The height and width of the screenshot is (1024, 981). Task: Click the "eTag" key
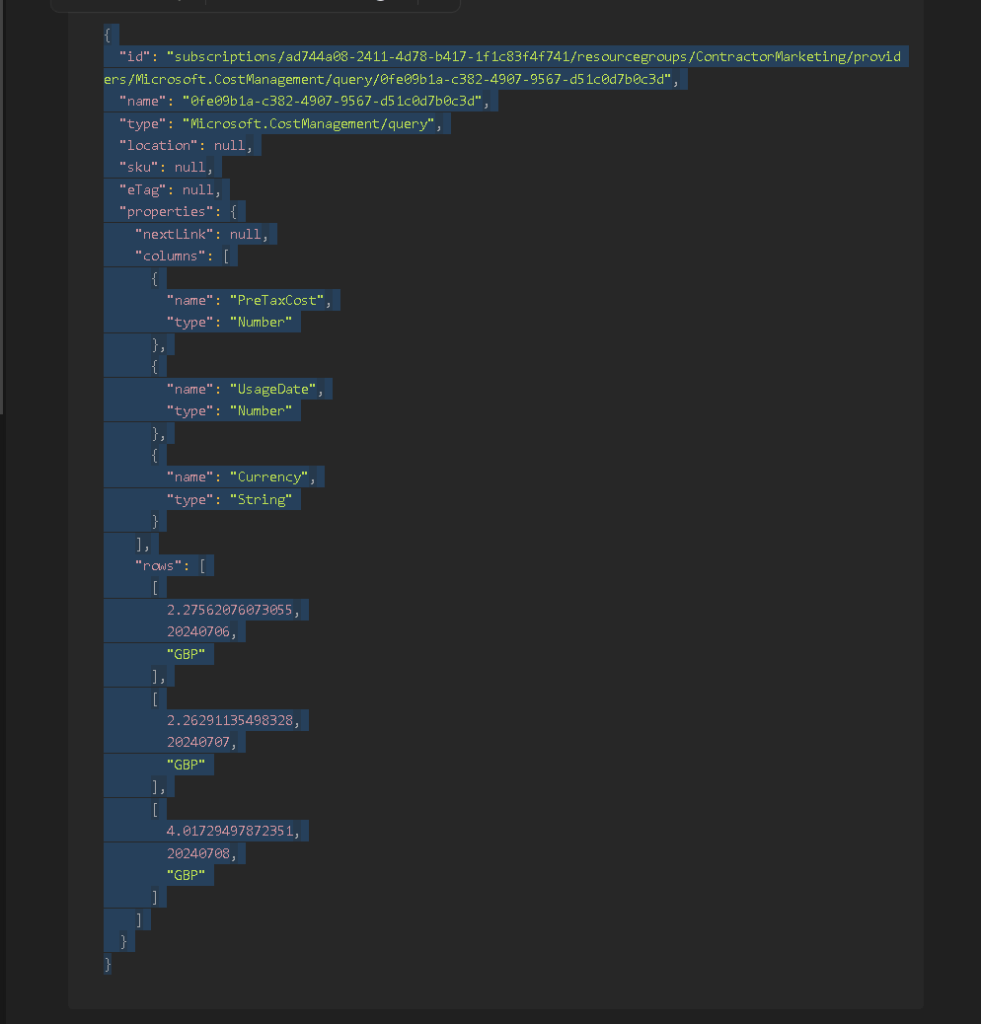(143, 189)
